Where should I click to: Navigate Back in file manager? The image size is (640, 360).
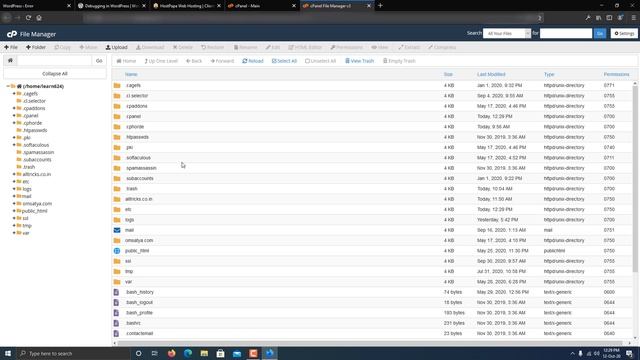tap(194, 61)
